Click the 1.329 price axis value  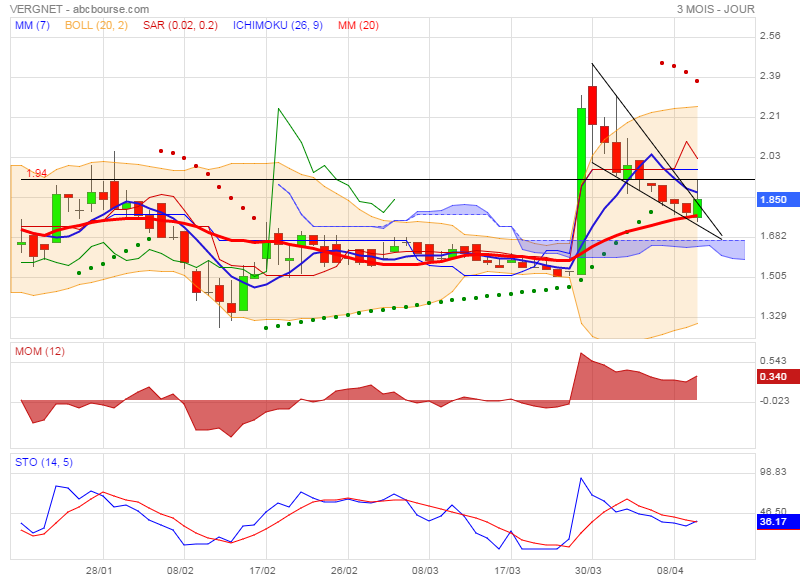coord(773,316)
